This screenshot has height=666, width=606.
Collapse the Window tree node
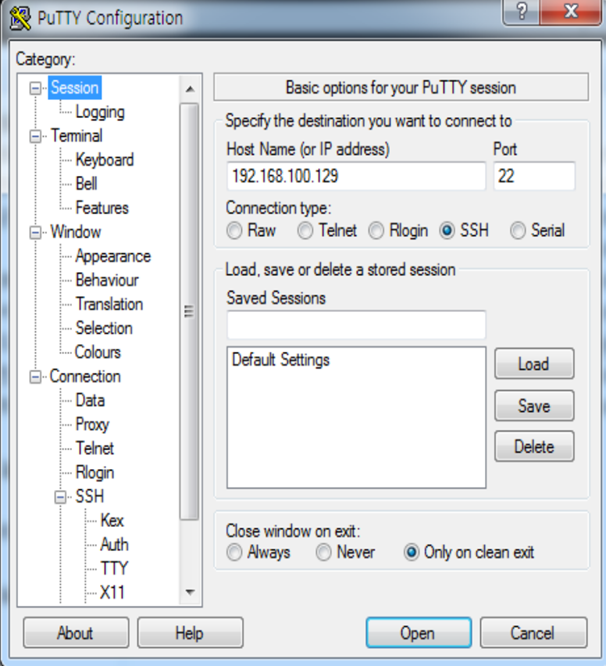point(36,232)
